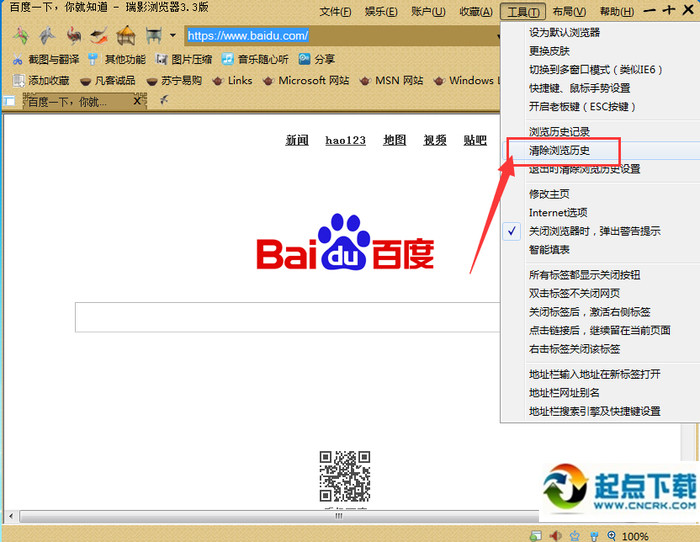
Task: Click the koi fish icon in toolbar
Action: [99, 35]
